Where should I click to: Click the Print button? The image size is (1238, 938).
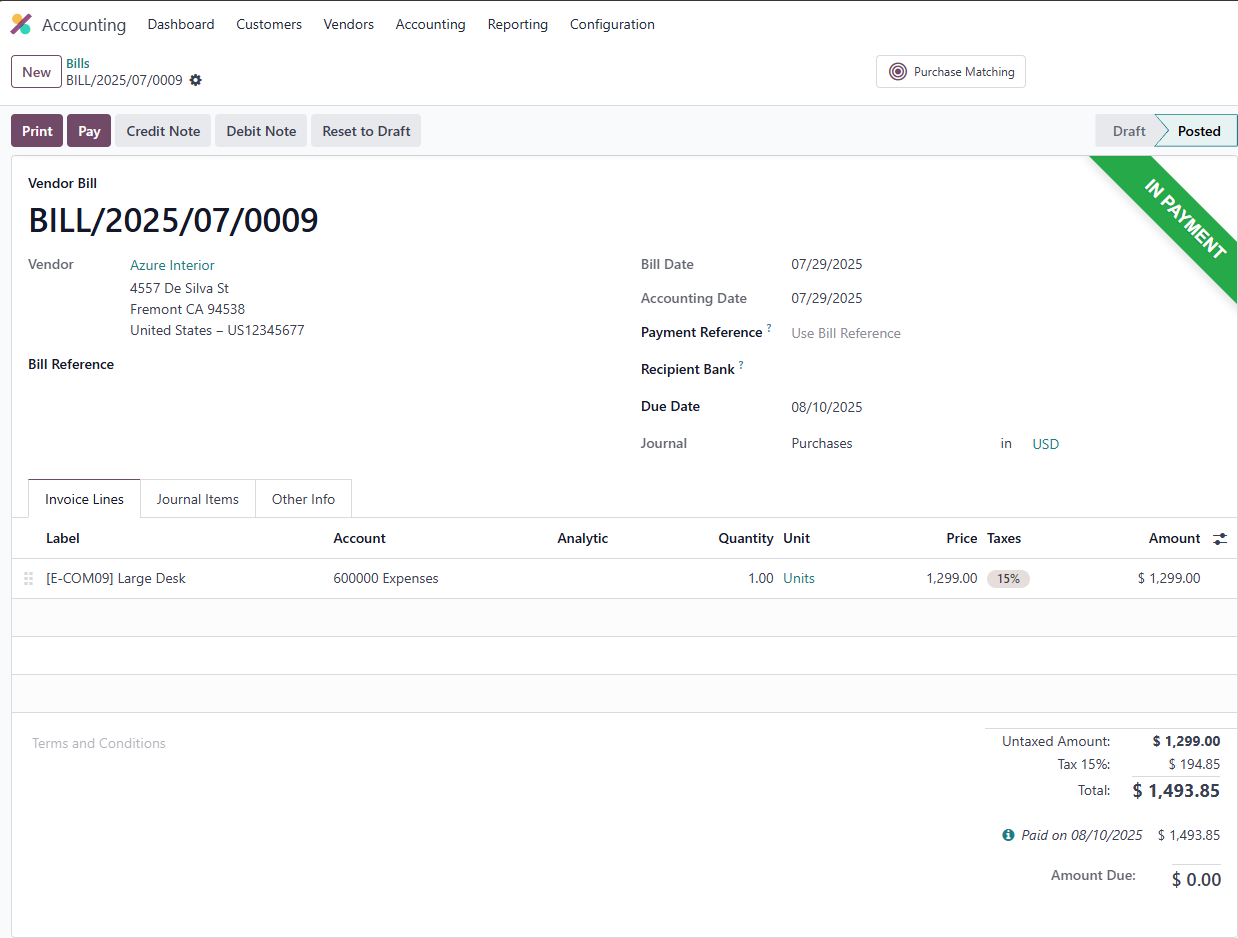point(37,131)
